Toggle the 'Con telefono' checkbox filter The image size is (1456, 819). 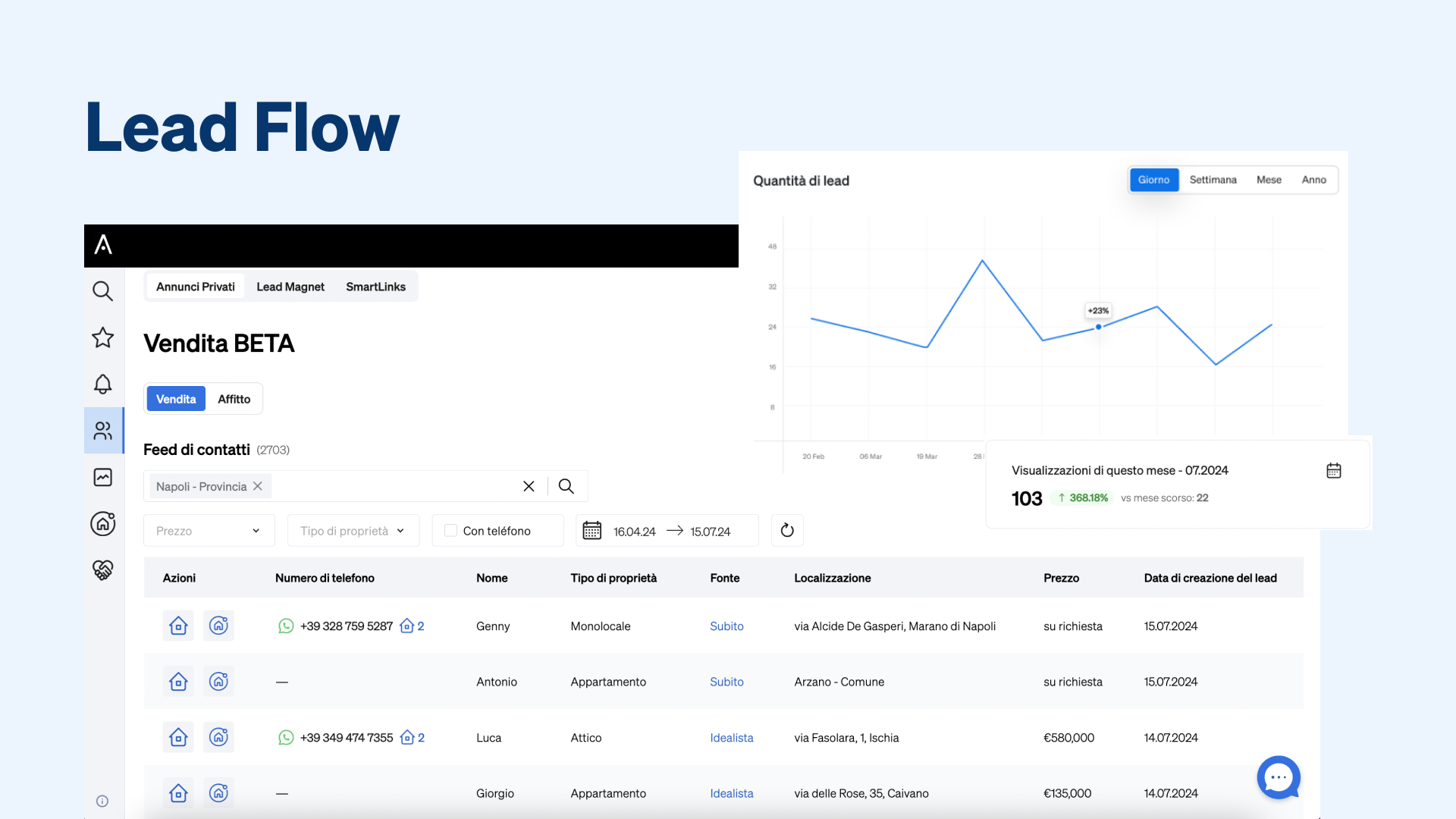click(x=451, y=531)
